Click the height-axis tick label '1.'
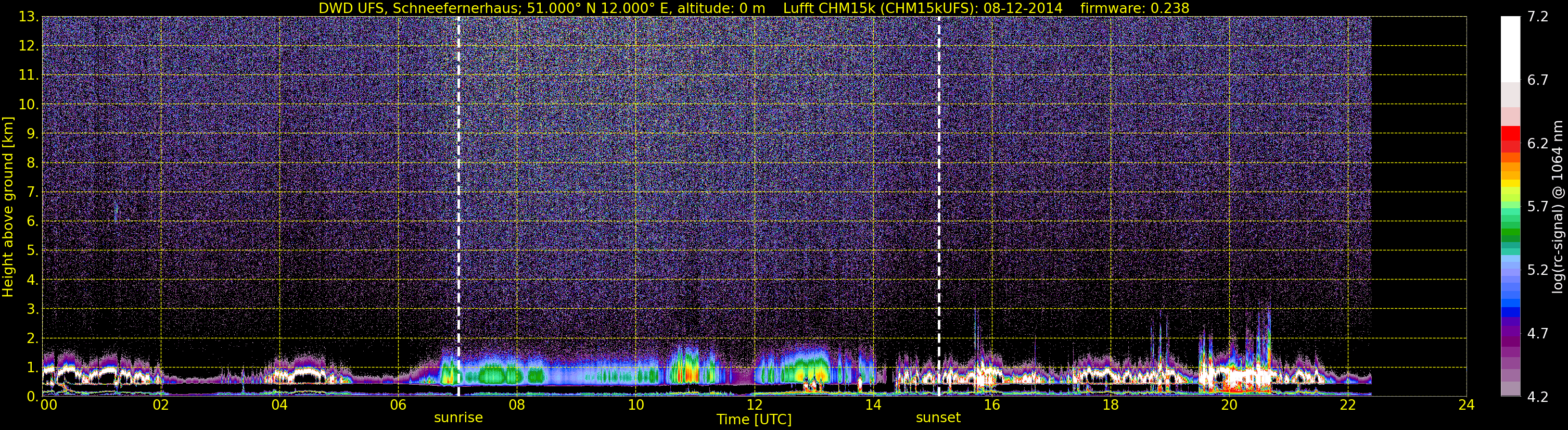Image resolution: width=1568 pixels, height=430 pixels. (x=32, y=367)
